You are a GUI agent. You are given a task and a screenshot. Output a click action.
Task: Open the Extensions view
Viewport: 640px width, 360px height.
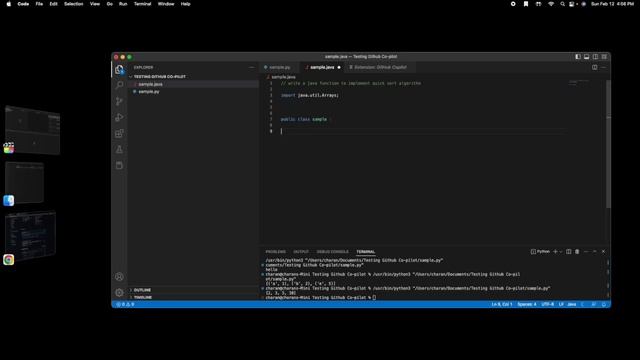pos(119,133)
